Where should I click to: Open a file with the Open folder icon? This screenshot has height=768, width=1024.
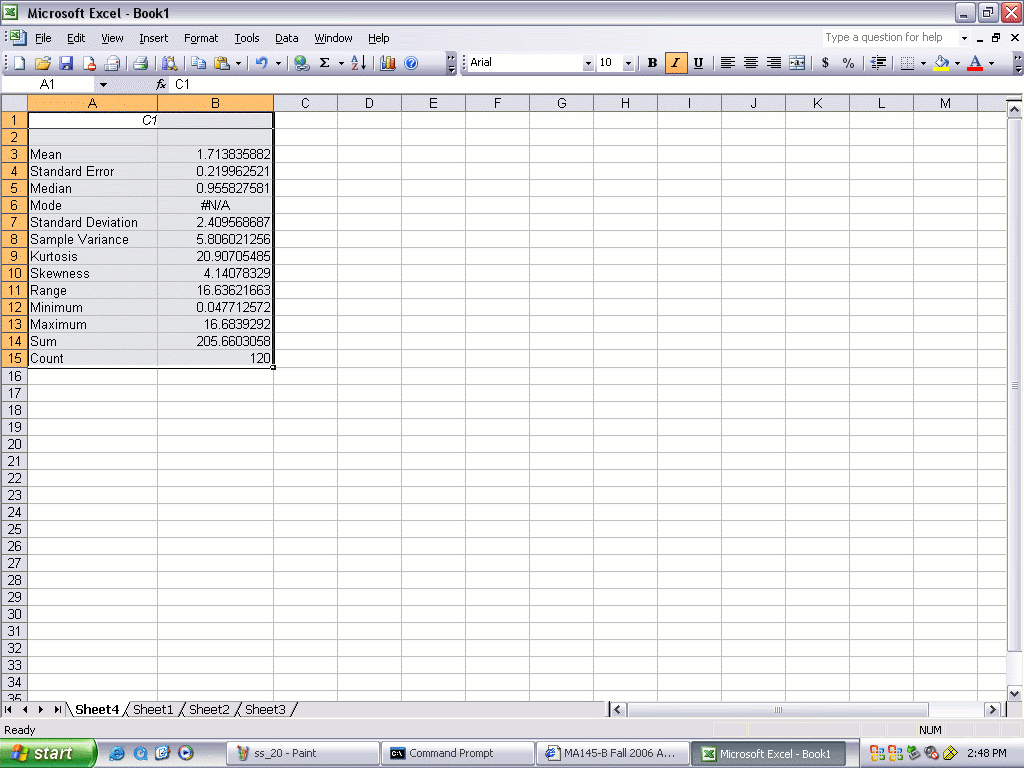coord(43,63)
